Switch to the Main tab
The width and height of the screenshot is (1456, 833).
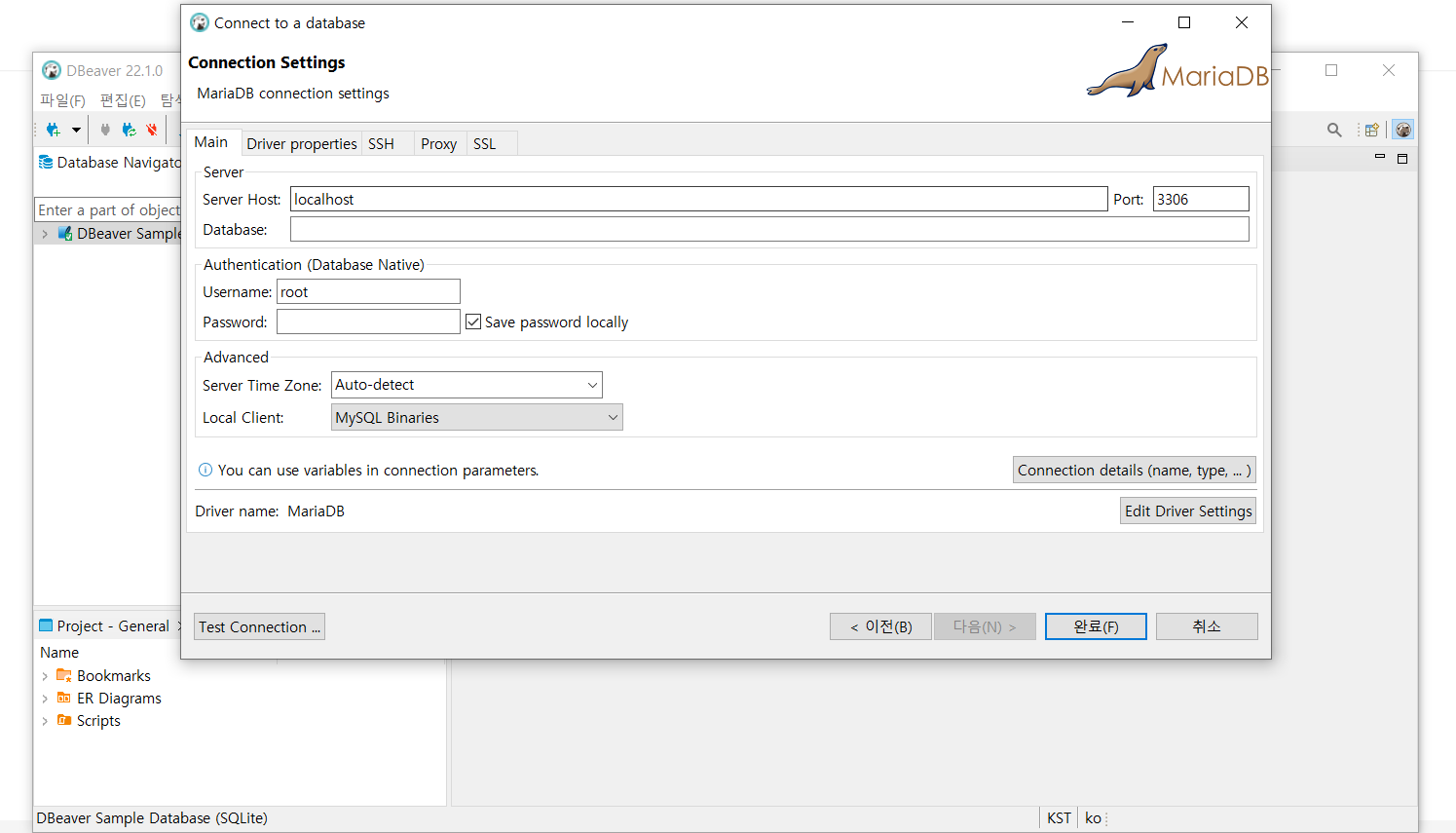coord(211,142)
